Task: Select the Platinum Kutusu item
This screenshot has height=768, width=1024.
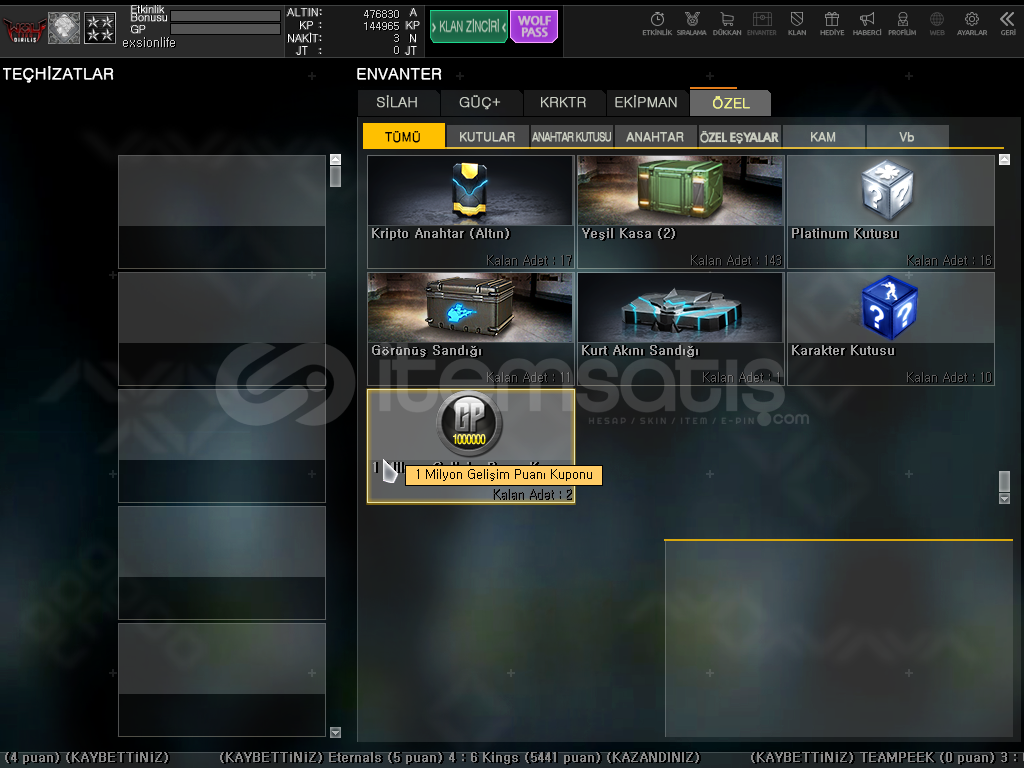Action: point(890,211)
